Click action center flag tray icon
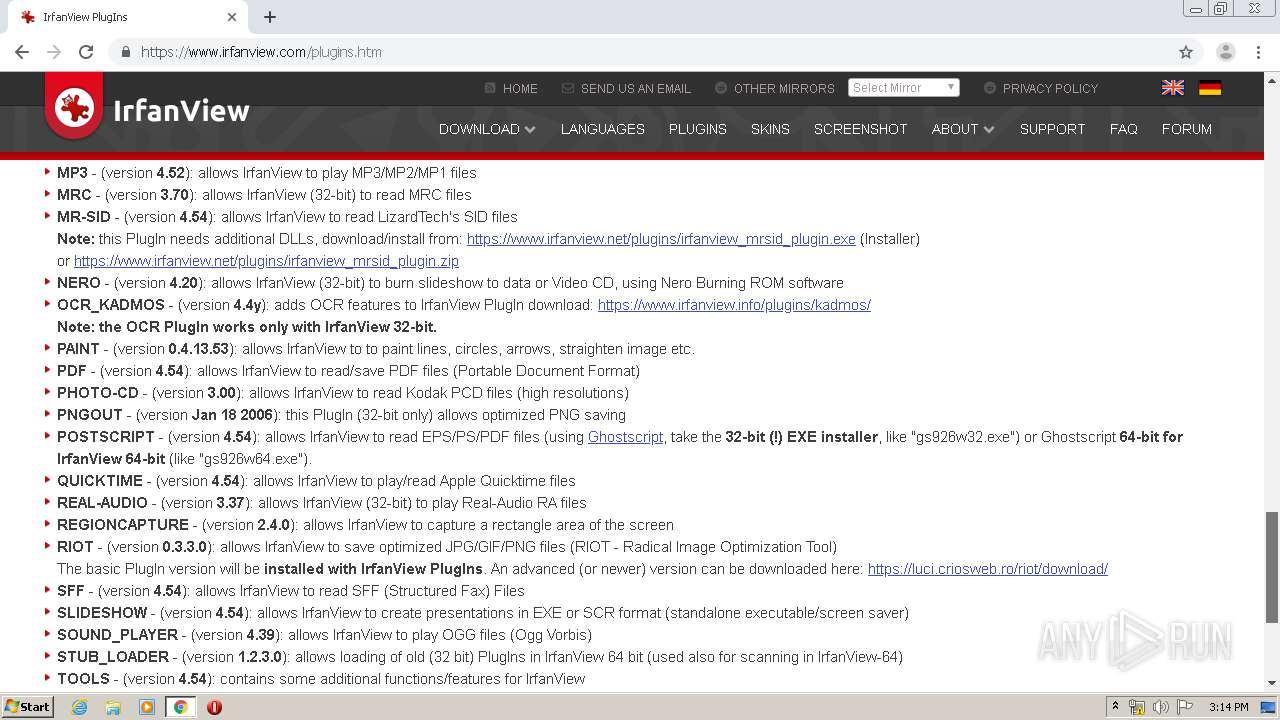Image resolution: width=1280 pixels, height=720 pixels. tap(1185, 707)
